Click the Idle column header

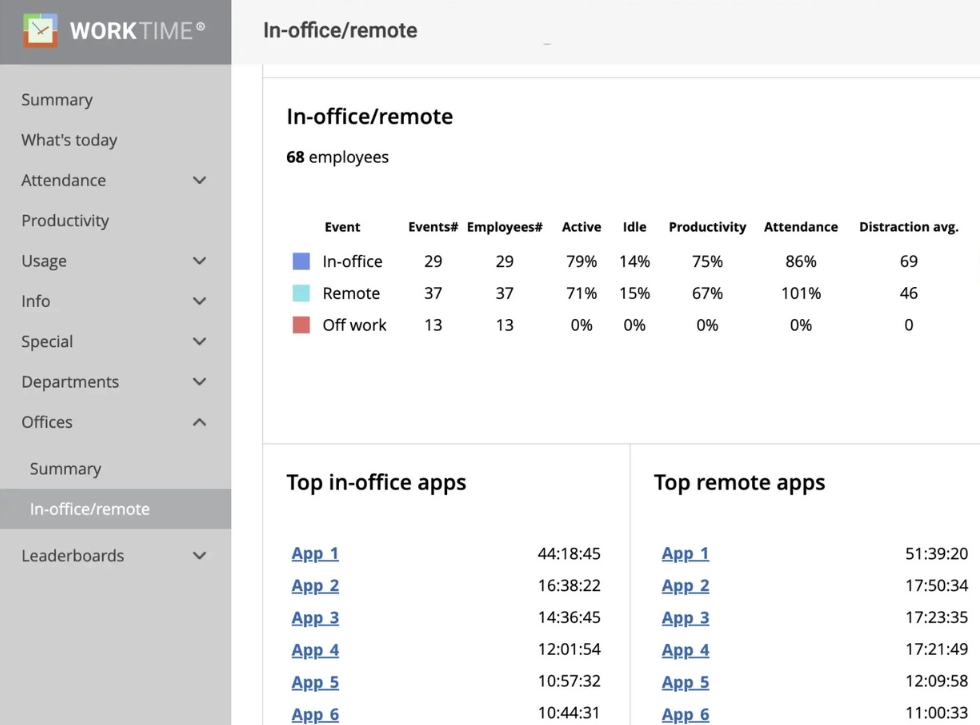tap(634, 227)
